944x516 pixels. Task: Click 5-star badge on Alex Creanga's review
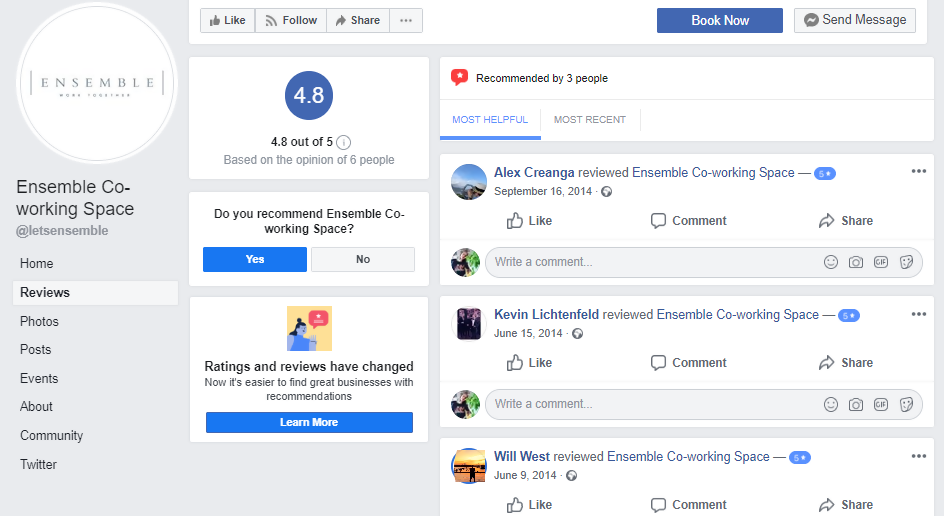tap(824, 174)
